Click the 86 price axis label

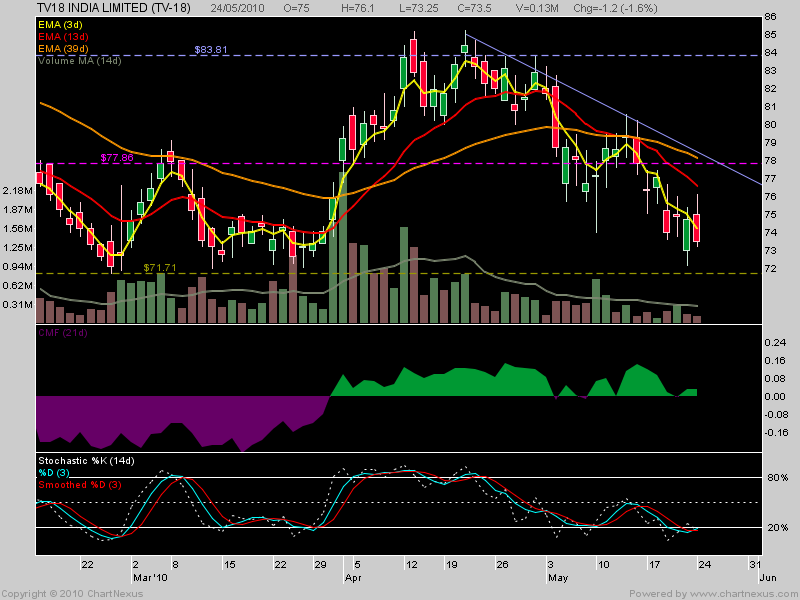tap(770, 17)
